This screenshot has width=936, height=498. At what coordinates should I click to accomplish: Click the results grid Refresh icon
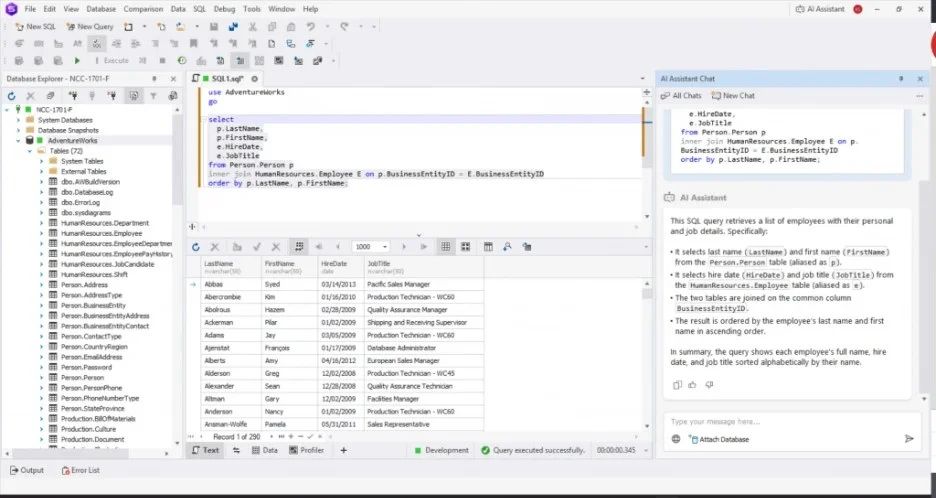tap(195, 247)
